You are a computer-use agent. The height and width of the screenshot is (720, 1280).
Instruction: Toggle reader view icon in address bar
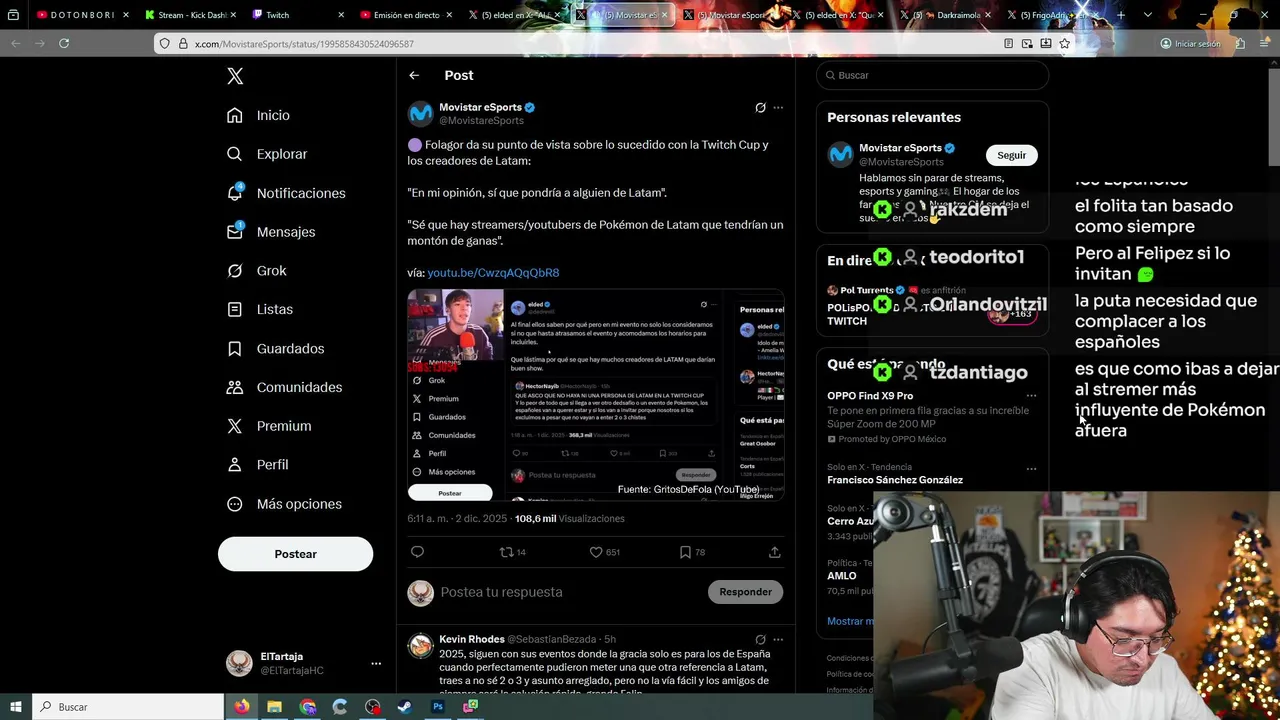[x=1008, y=44]
